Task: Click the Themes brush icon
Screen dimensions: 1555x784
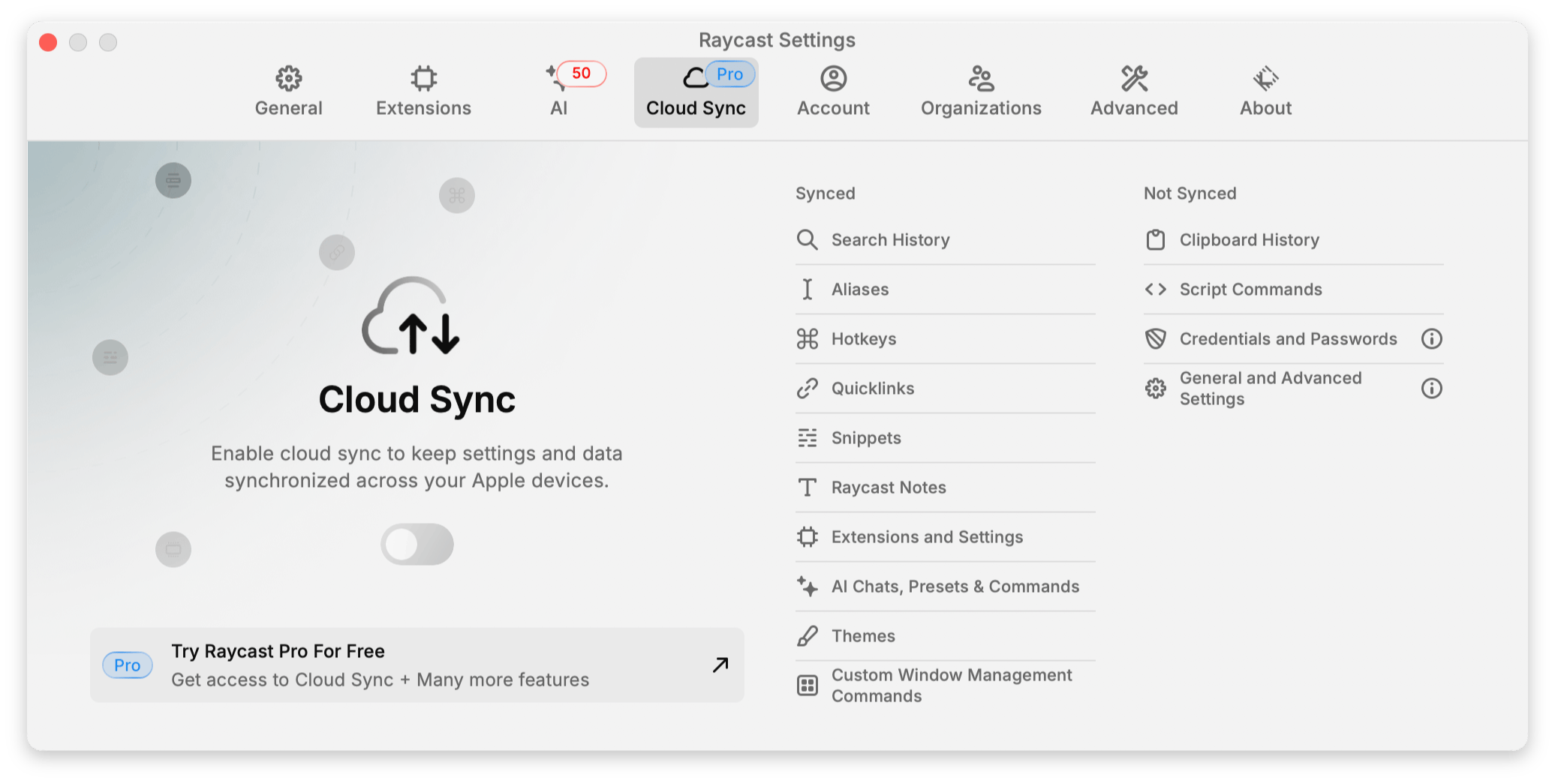Action: click(x=807, y=636)
